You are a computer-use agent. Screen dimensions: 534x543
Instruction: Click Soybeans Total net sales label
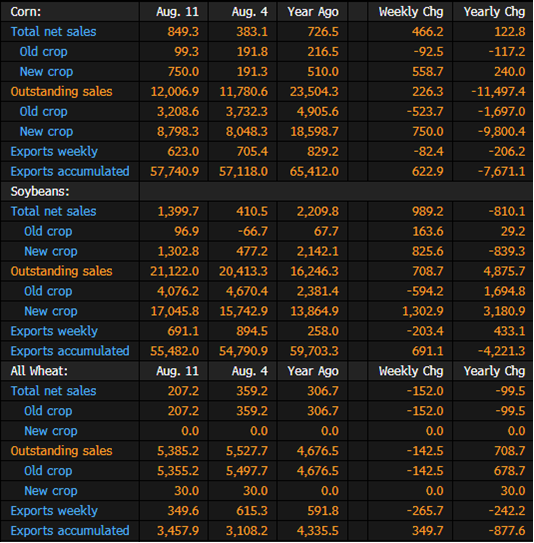pyautogui.click(x=53, y=212)
